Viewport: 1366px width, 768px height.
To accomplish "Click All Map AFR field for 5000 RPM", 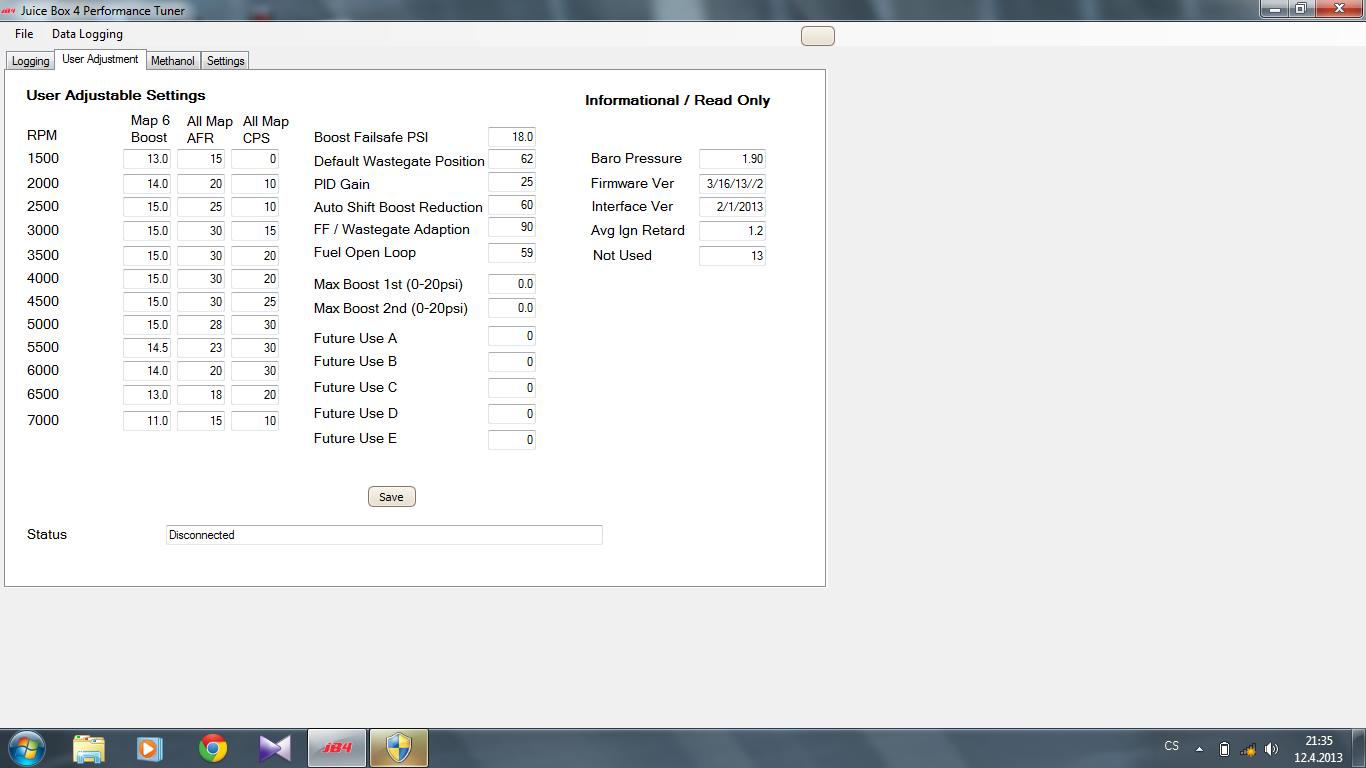I will tap(201, 325).
